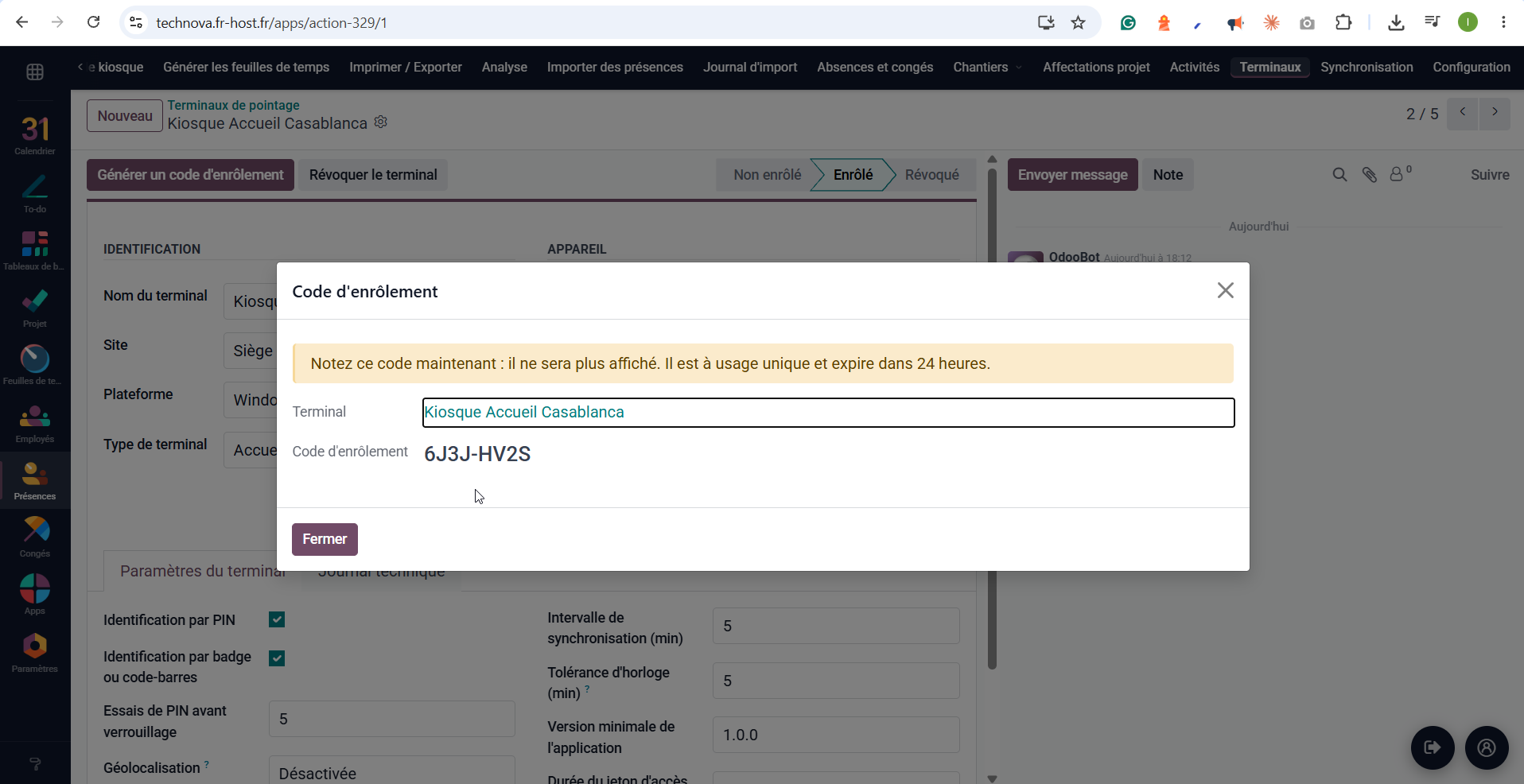1524x784 pixels.
Task: Click Générer un code d'enrôlement button
Action: 190,175
